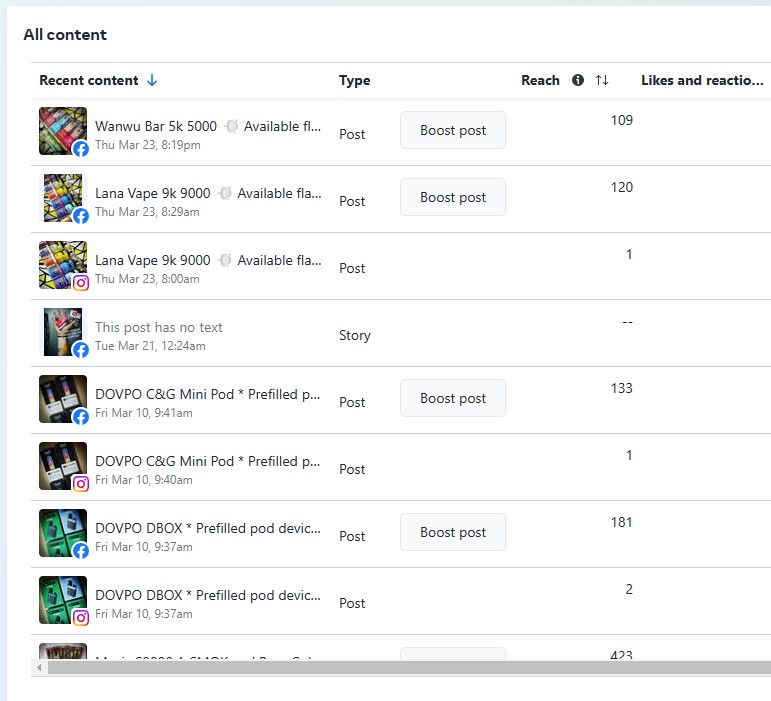Boost the Lana Vape 9k 8:29am post
The image size is (771, 701).
(453, 197)
